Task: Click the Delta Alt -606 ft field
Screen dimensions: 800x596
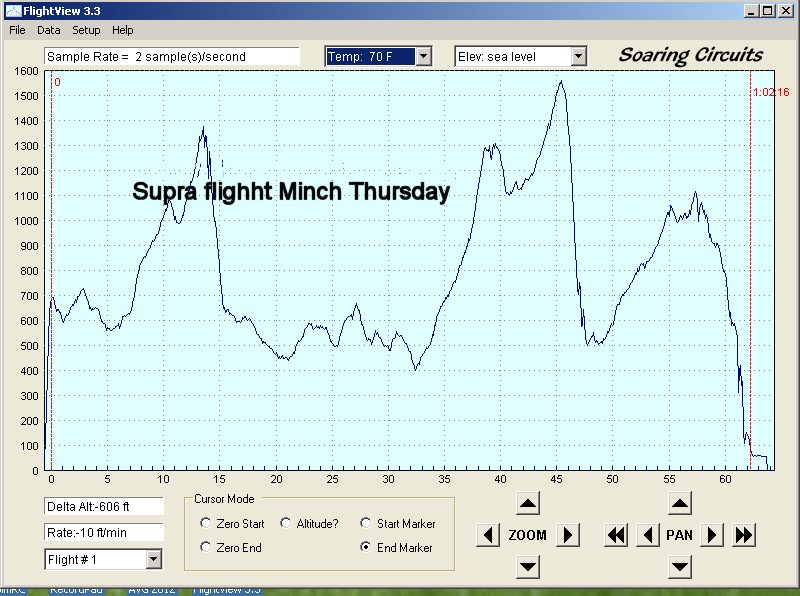Action: point(104,507)
